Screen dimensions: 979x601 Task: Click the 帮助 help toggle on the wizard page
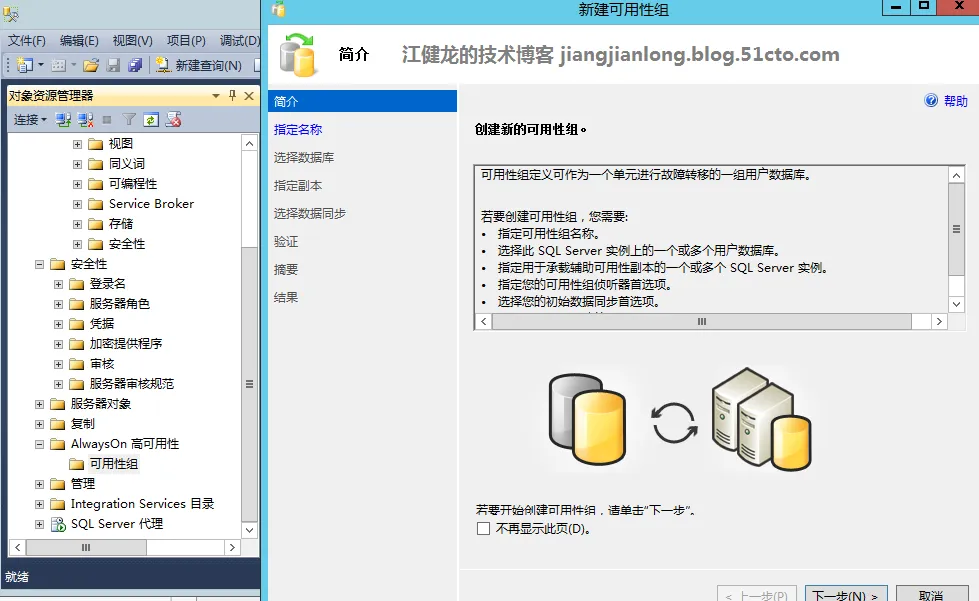pyautogui.click(x=952, y=100)
